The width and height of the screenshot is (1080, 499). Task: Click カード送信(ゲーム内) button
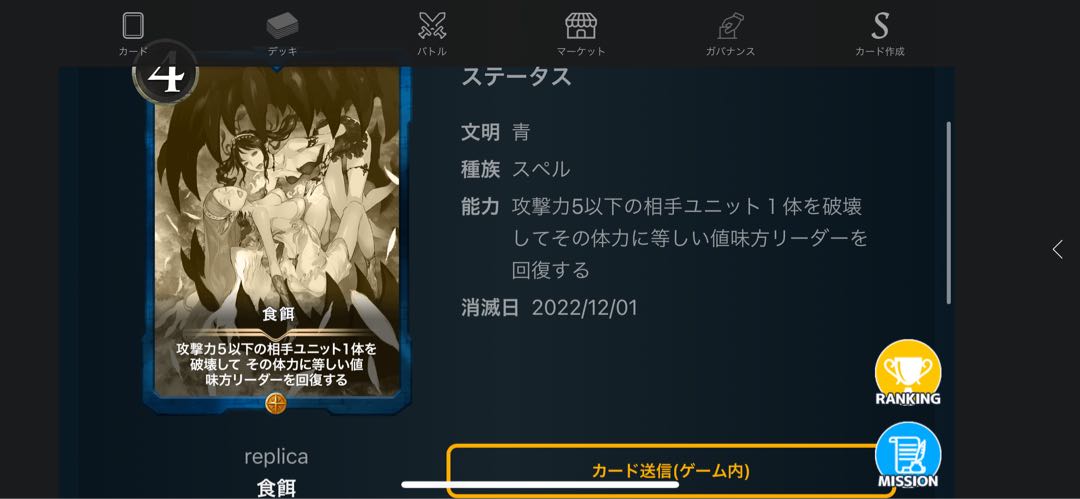(x=671, y=471)
